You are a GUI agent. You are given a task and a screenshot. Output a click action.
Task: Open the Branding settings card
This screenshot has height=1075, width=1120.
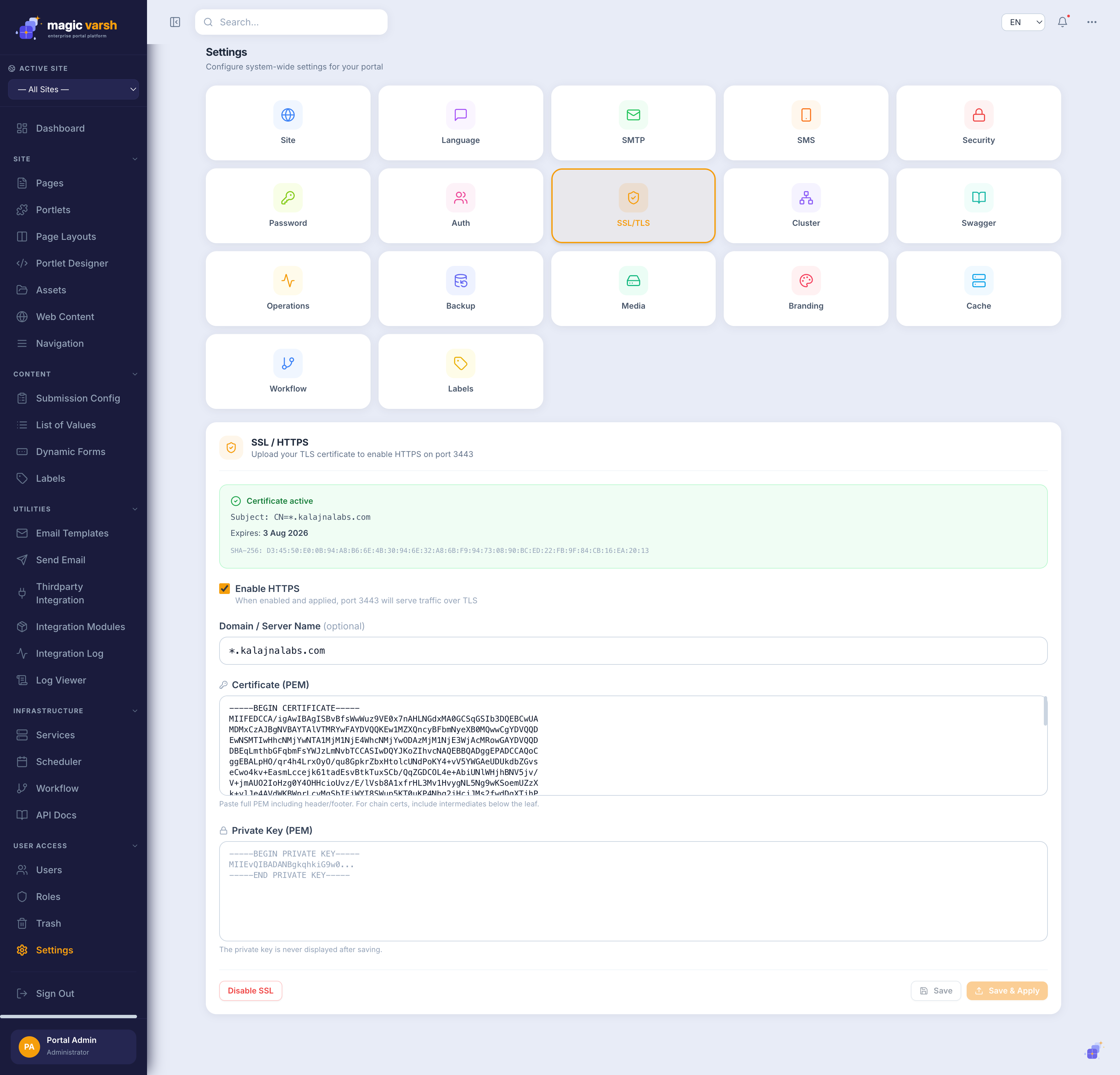tap(806, 288)
